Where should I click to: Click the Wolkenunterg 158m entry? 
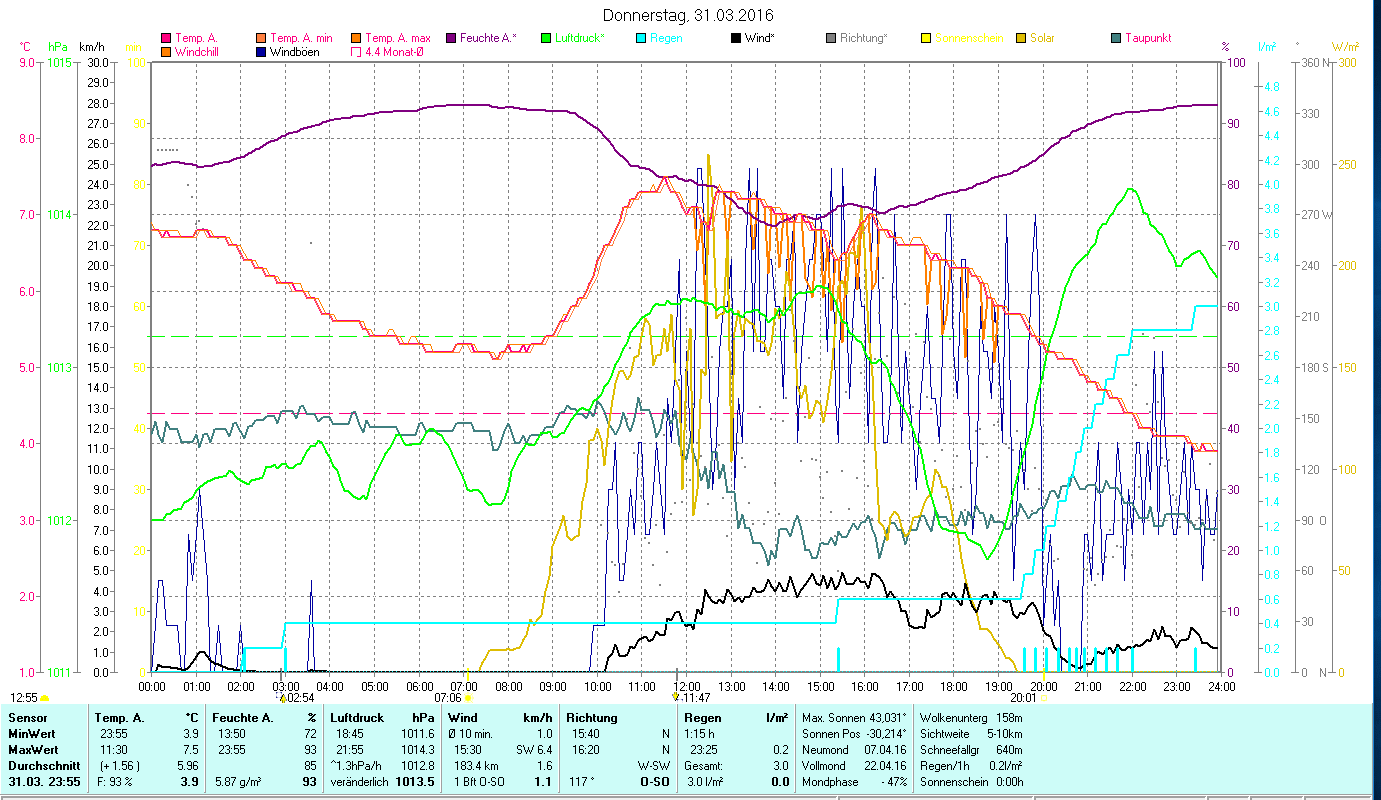tap(971, 718)
